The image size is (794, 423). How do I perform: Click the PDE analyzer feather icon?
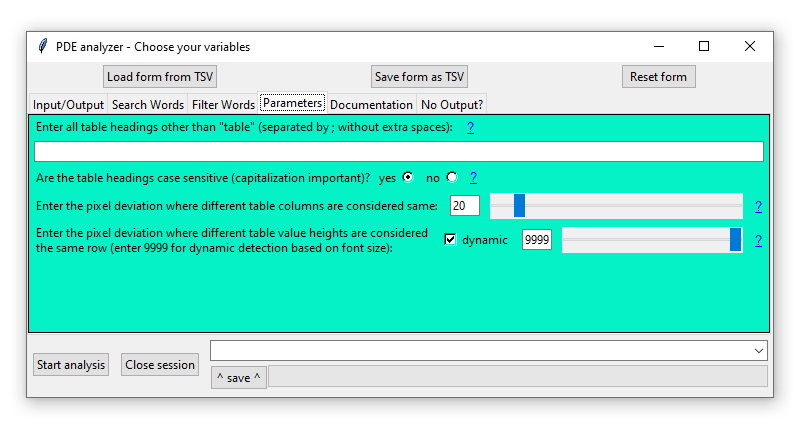pyautogui.click(x=42, y=46)
